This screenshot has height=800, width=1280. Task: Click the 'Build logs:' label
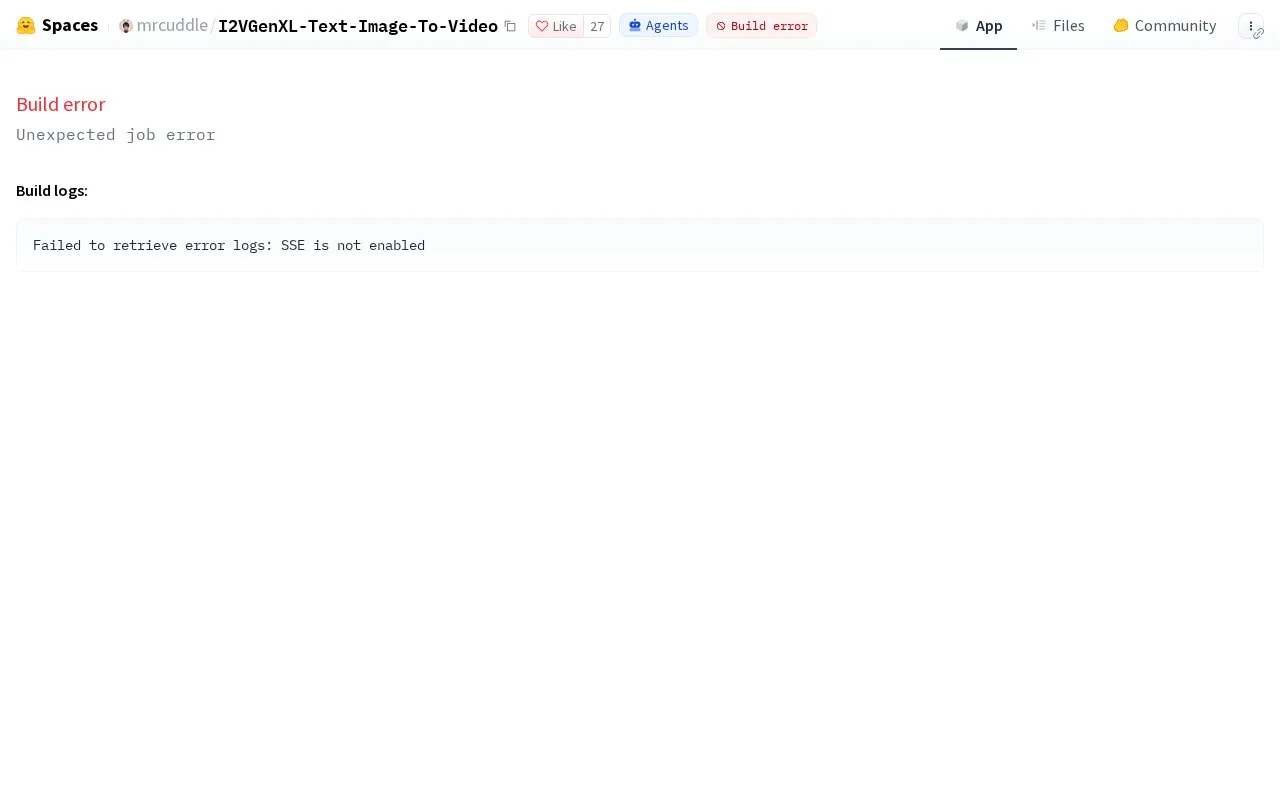(x=52, y=190)
